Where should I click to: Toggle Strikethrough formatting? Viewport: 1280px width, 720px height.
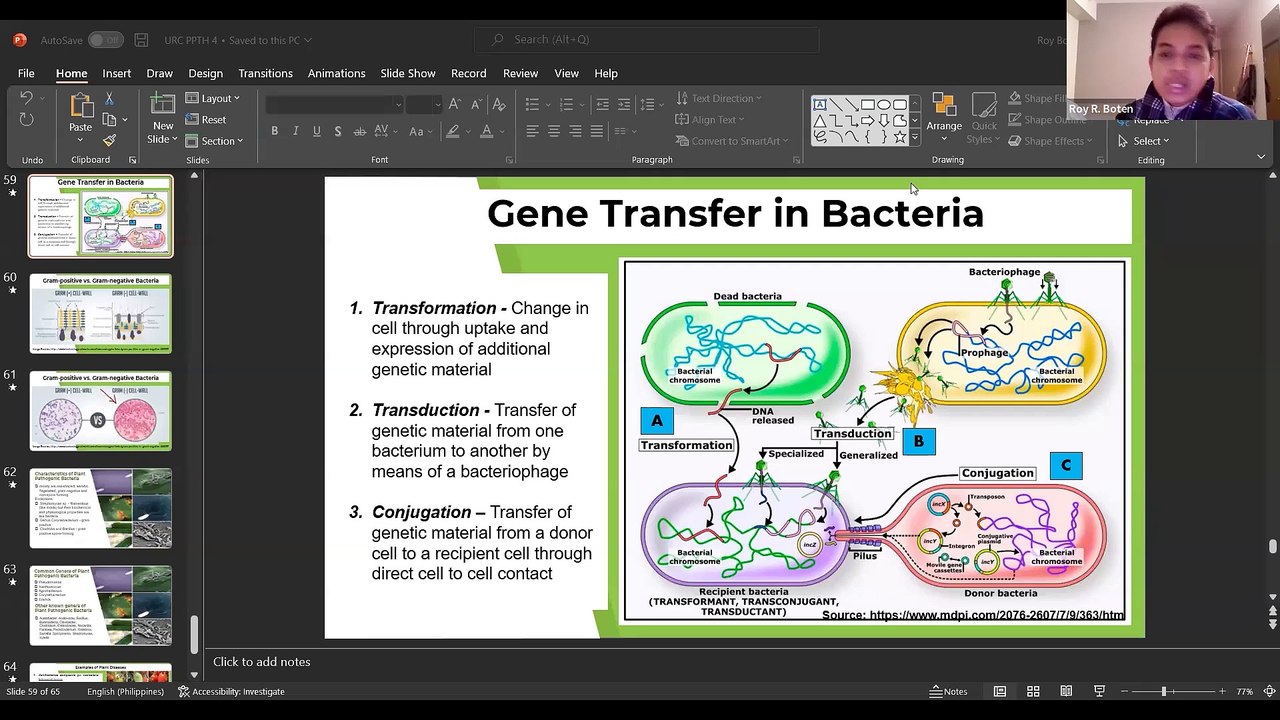tap(358, 131)
